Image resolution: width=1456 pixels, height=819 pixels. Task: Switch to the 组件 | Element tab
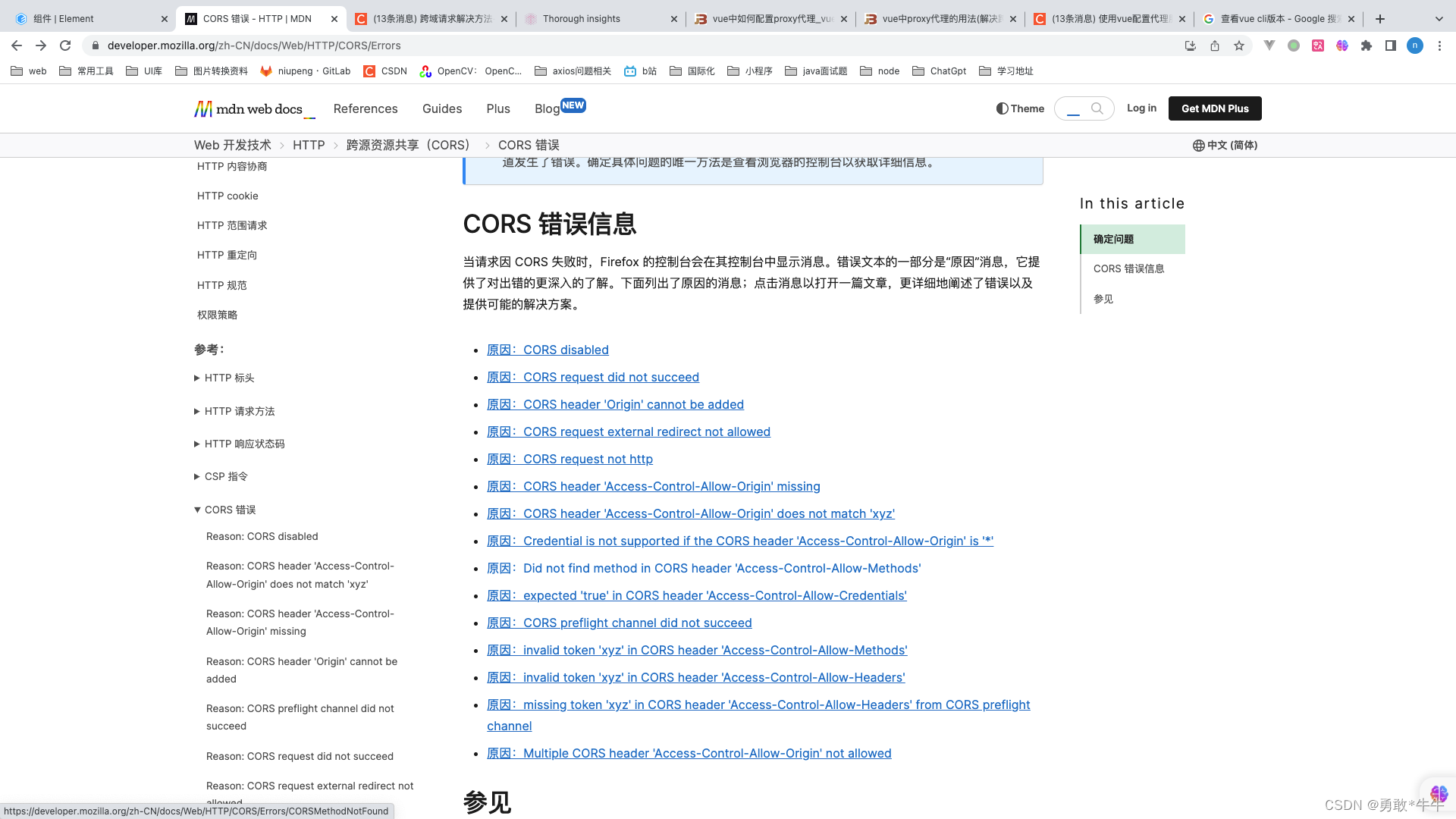pos(83,18)
